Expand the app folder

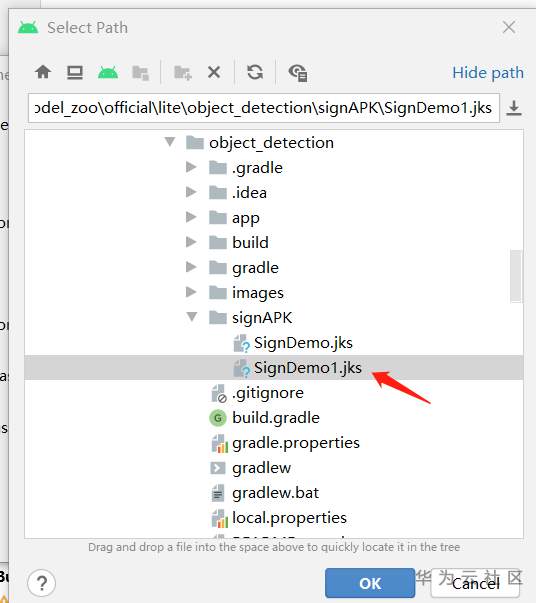pyautogui.click(x=191, y=217)
